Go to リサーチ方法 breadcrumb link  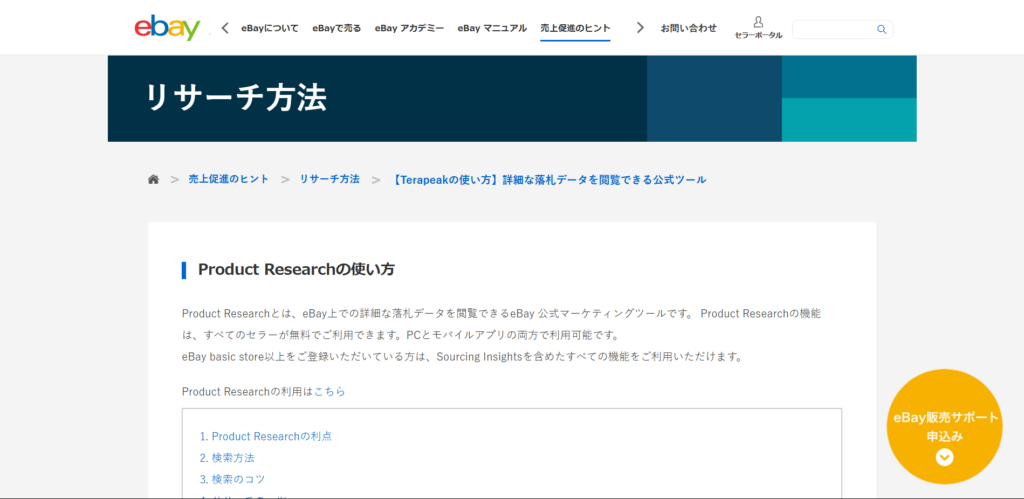(329, 179)
